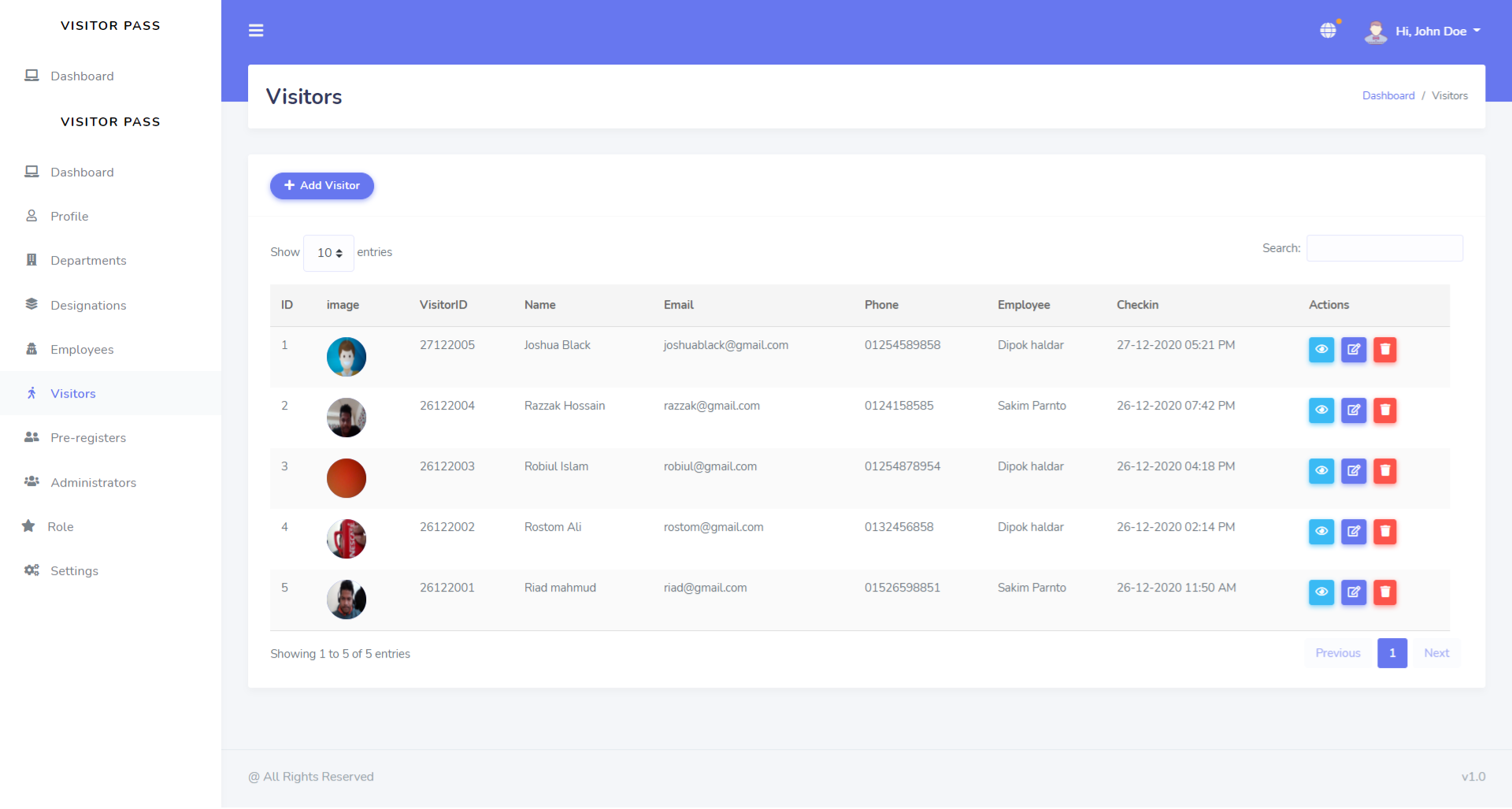This screenshot has height=809, width=1512.
Task: Open the globe language icon in navbar
Action: (x=1329, y=30)
